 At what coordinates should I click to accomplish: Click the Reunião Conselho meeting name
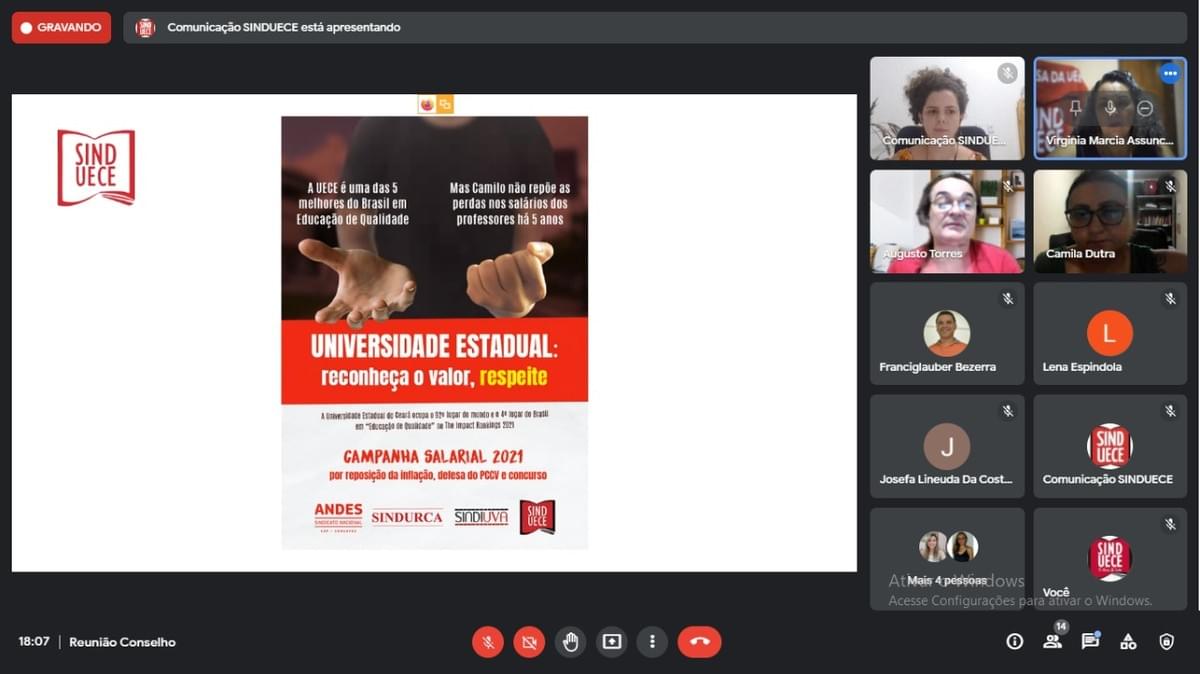[122, 642]
